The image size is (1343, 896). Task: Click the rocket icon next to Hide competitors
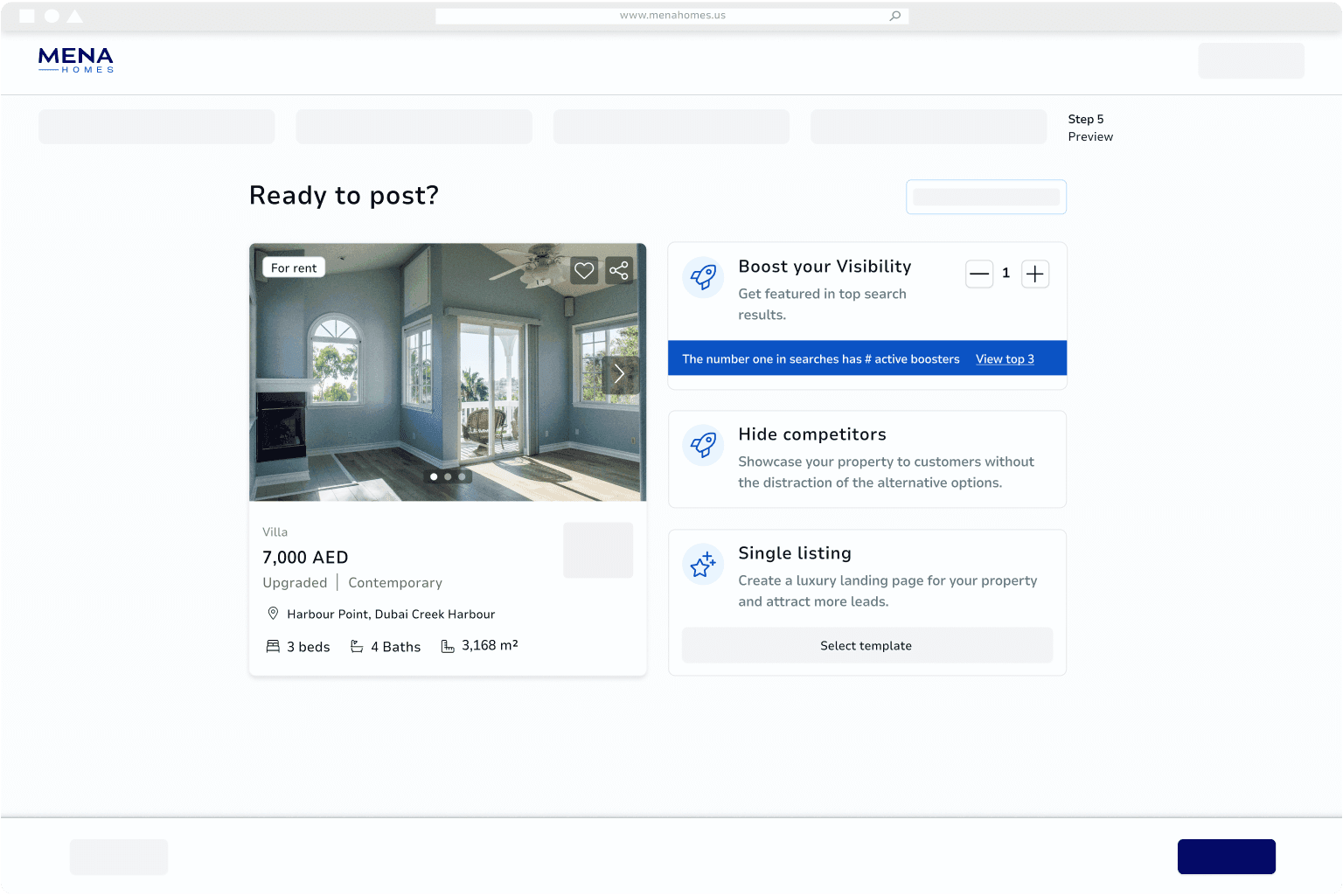tap(703, 445)
